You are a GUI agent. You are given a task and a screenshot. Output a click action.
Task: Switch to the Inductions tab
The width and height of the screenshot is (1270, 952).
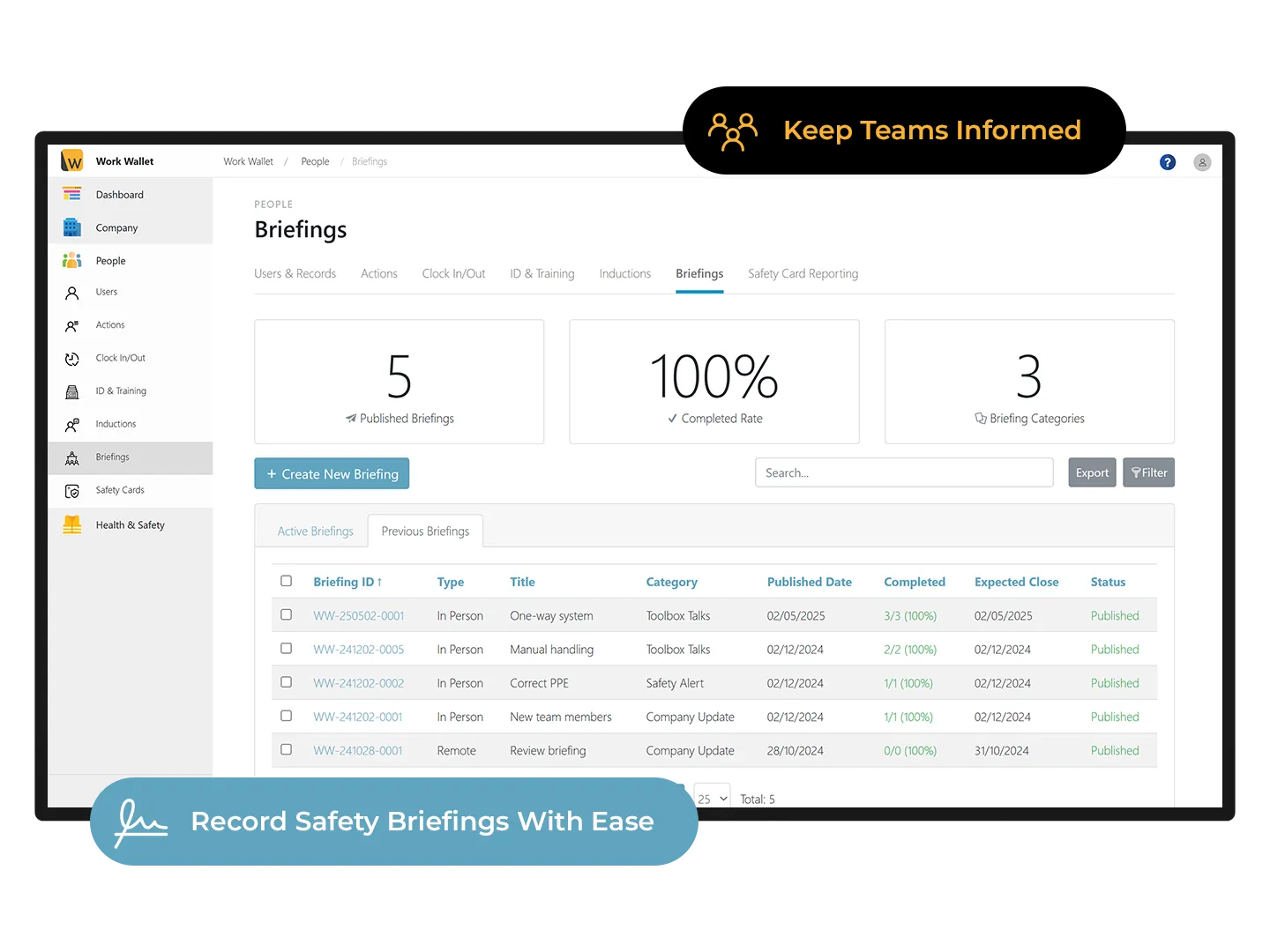click(624, 273)
